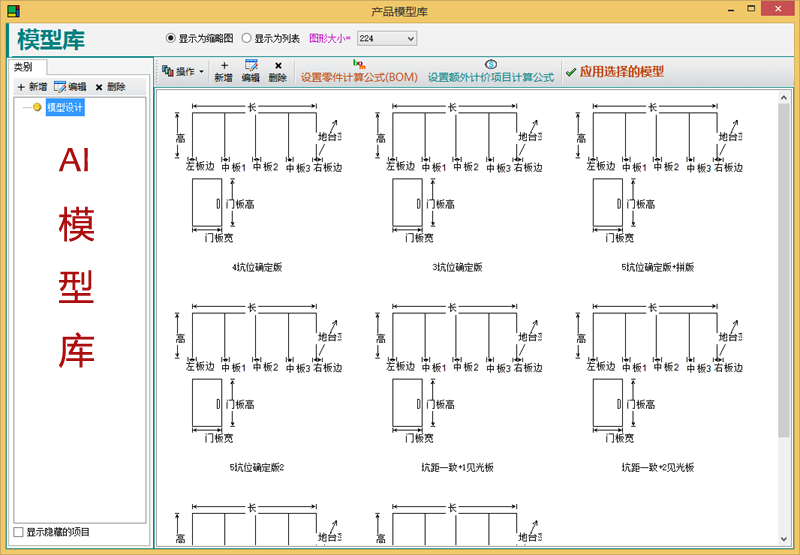Image resolution: width=800 pixels, height=555 pixels.
Task: Select 显示为缩略图 radio button
Action: [170, 38]
